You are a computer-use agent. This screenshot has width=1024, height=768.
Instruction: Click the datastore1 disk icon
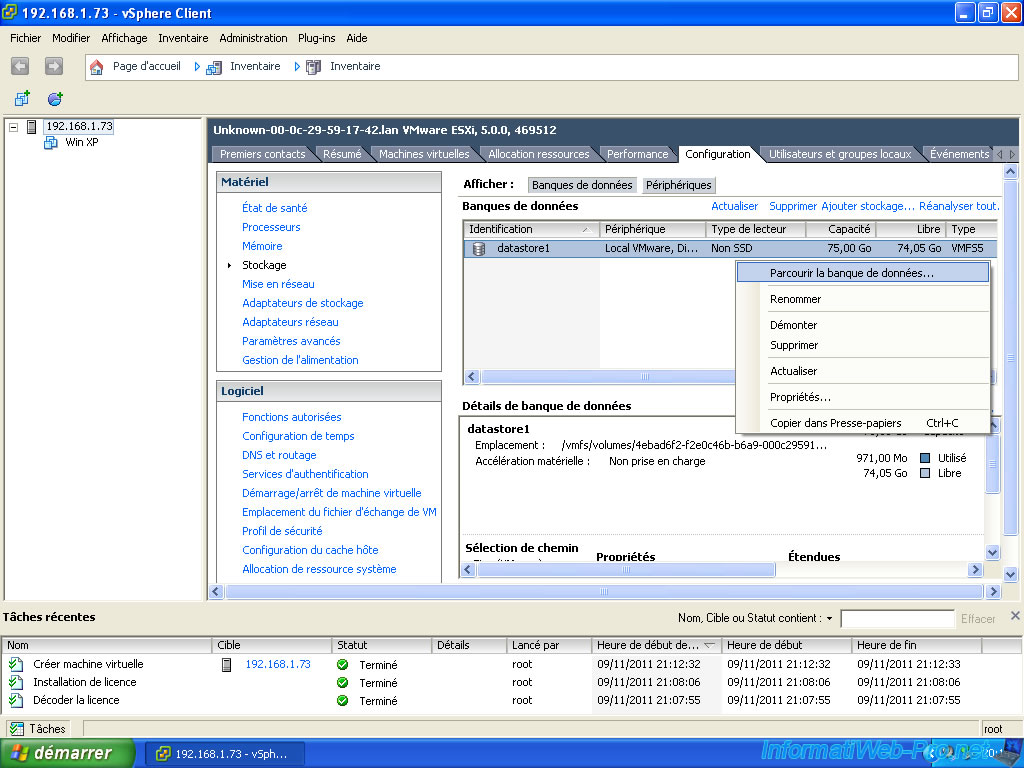pos(479,249)
